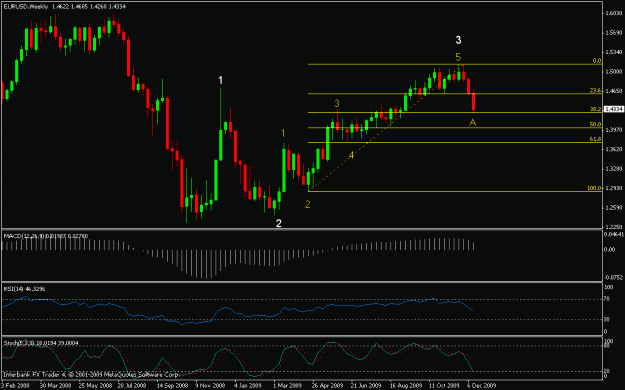Click the 1.2250 price axis value
Image resolution: width=625 pixels, height=390 pixels.
(x=614, y=227)
